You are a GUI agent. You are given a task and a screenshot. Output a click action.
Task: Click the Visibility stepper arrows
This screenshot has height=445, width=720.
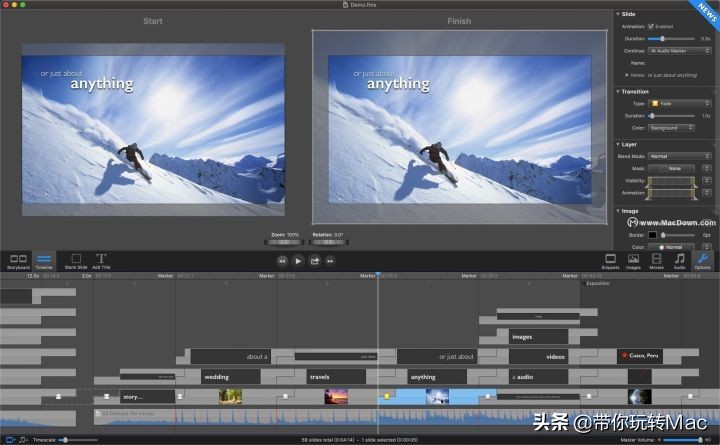click(x=707, y=181)
